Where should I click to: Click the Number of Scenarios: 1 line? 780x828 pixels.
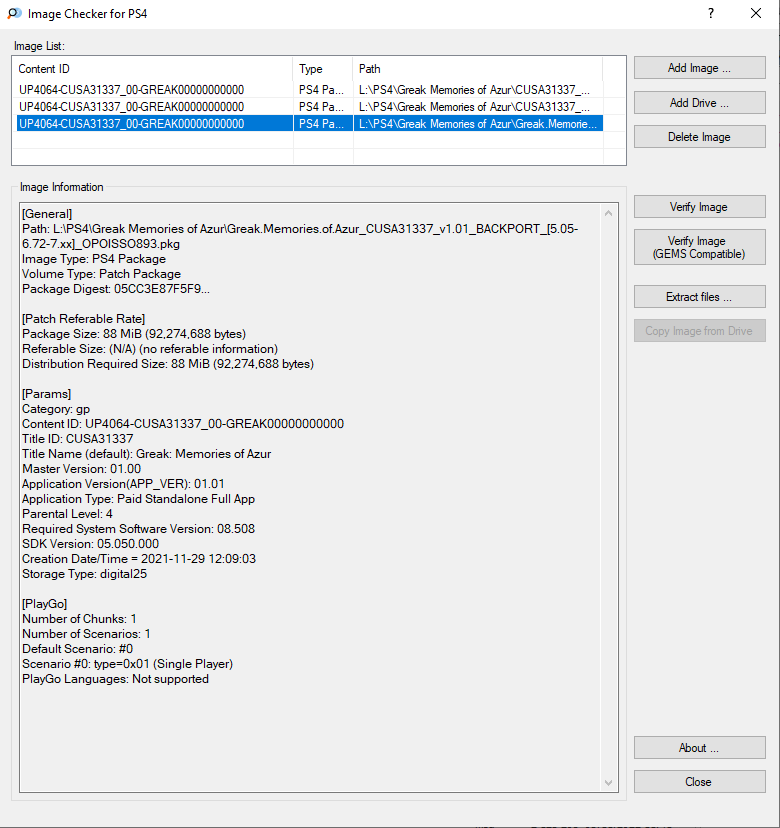click(x=86, y=634)
